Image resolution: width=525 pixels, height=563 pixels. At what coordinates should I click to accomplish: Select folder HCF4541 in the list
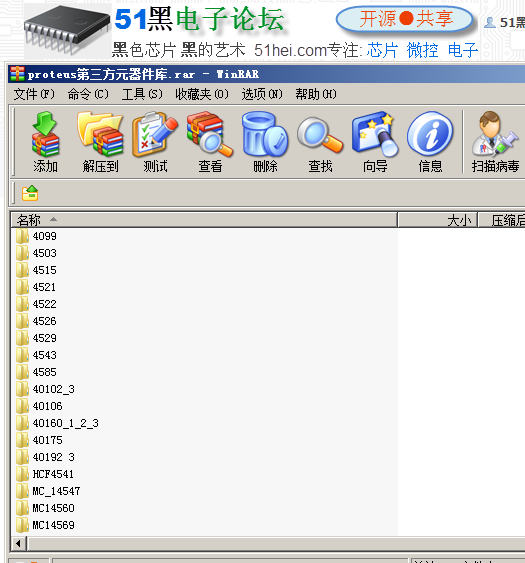tap(45, 474)
